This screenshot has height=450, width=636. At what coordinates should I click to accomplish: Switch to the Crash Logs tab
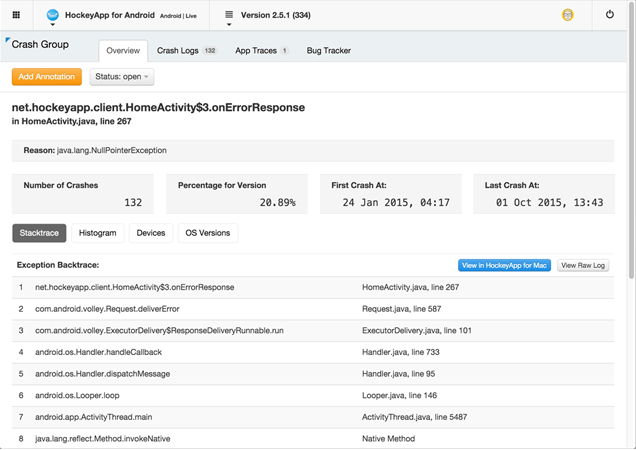pos(187,51)
